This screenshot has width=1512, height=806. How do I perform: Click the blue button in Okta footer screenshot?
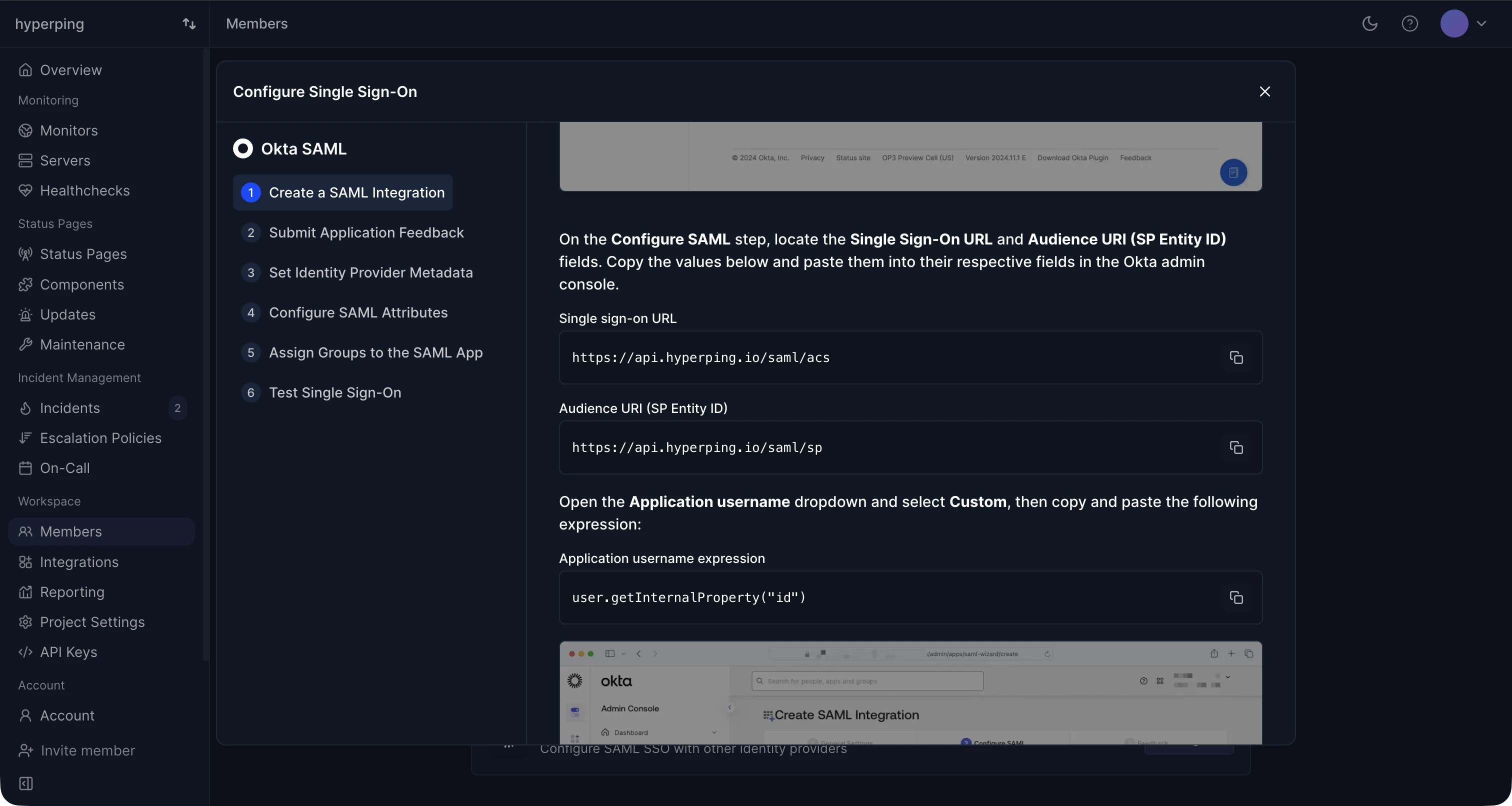[x=1233, y=172]
